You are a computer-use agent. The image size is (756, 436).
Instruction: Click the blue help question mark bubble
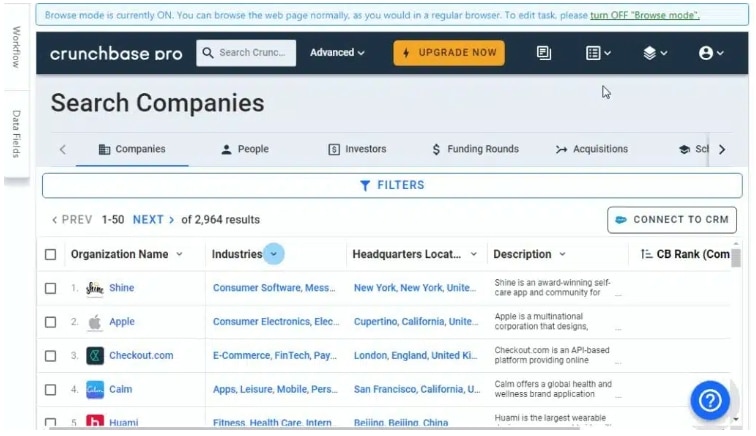coord(709,400)
